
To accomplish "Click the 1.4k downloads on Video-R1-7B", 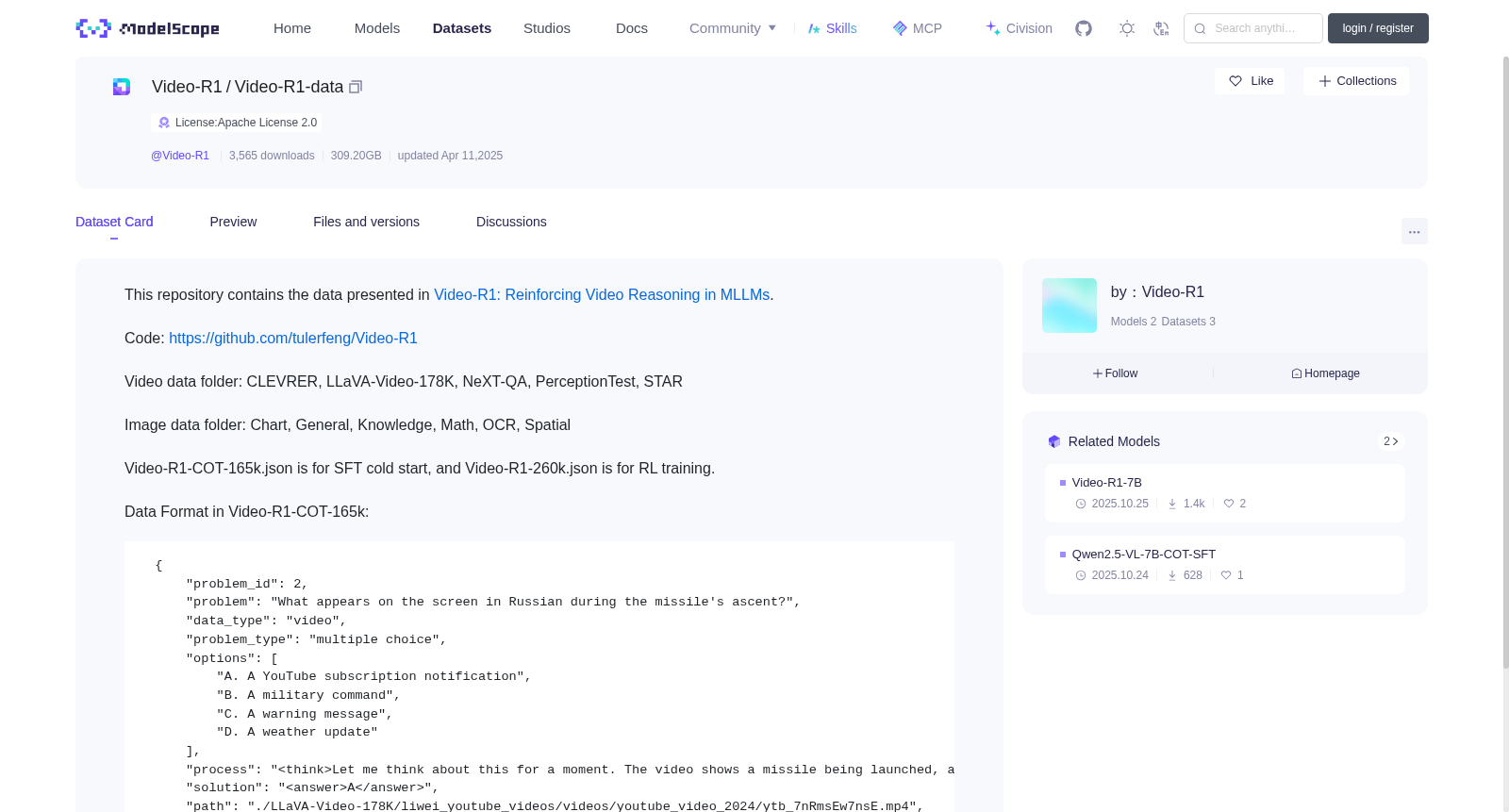I will [x=1186, y=504].
